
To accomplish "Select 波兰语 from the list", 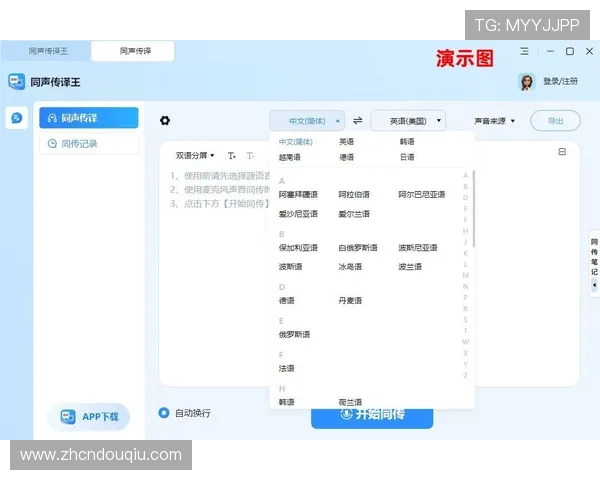I will 409,266.
